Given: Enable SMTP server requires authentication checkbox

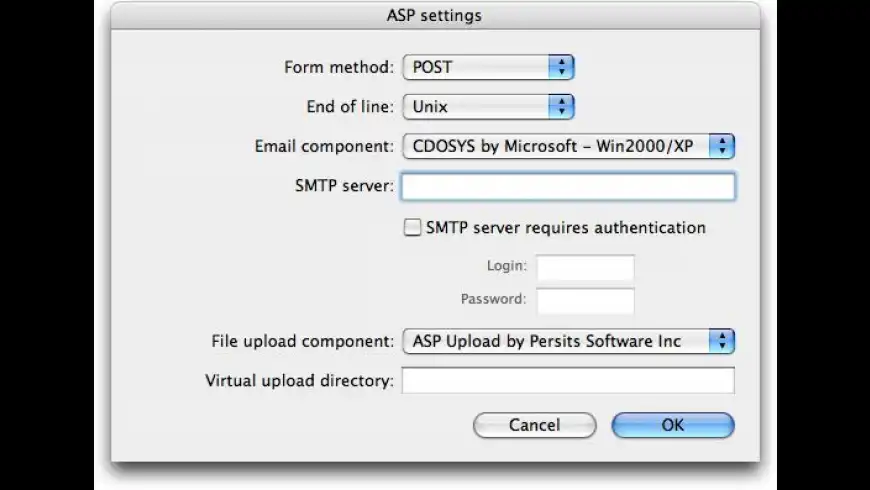Looking at the screenshot, I should (412, 228).
